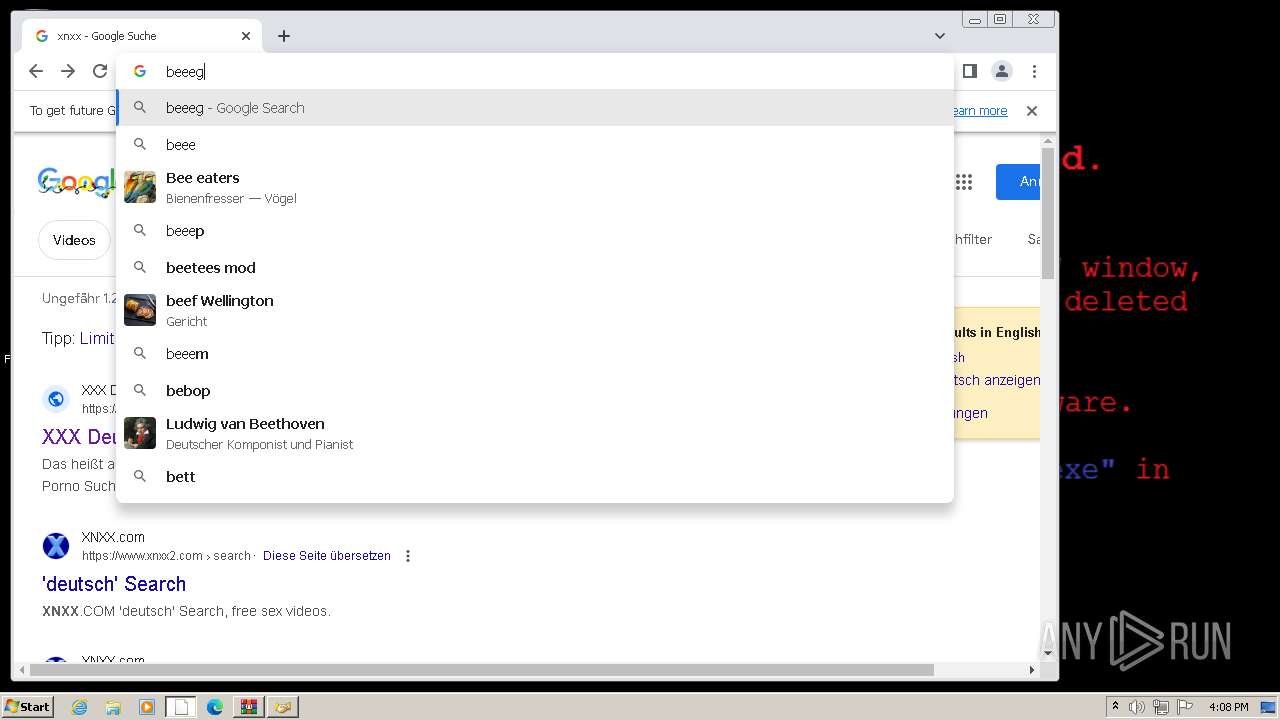Choose the 'beeem' search suggestion
The image size is (1280, 720).
click(535, 354)
